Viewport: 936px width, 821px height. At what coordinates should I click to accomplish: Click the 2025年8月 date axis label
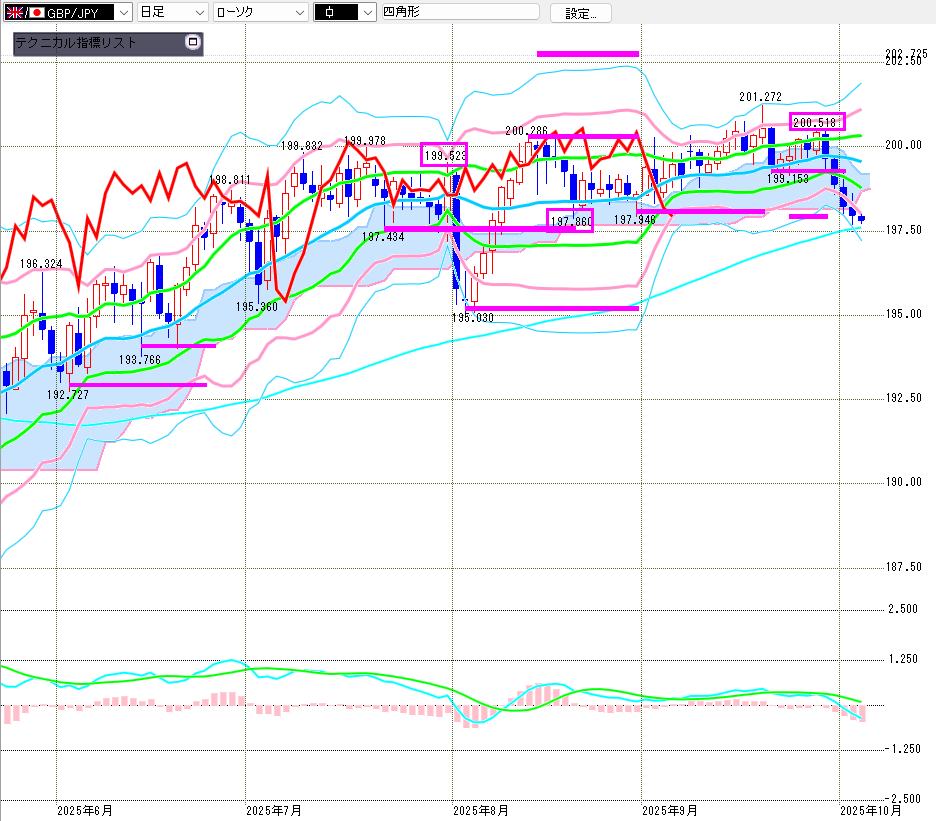481,810
